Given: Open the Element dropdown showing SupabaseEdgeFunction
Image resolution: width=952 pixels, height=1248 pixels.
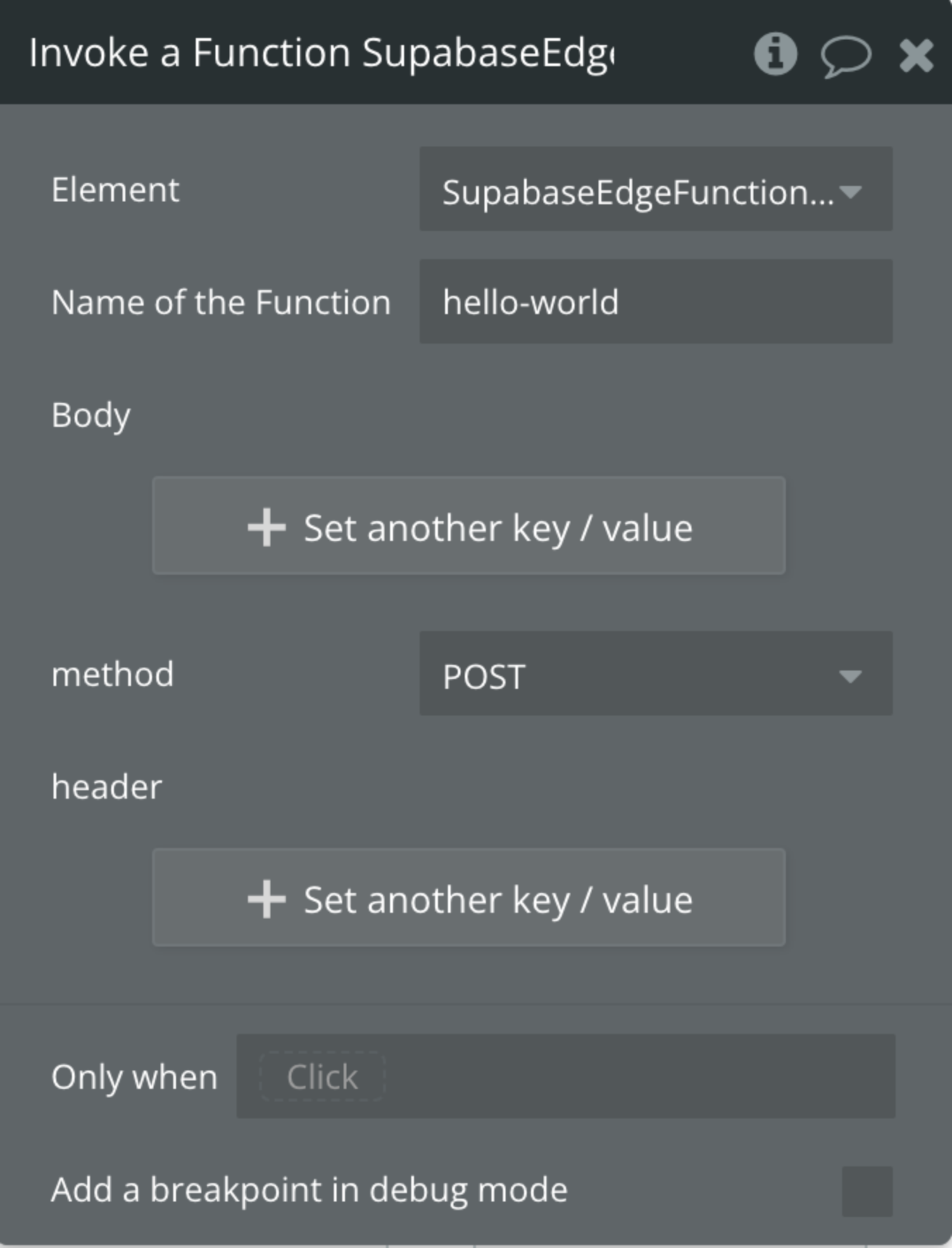Looking at the screenshot, I should tap(637, 190).
